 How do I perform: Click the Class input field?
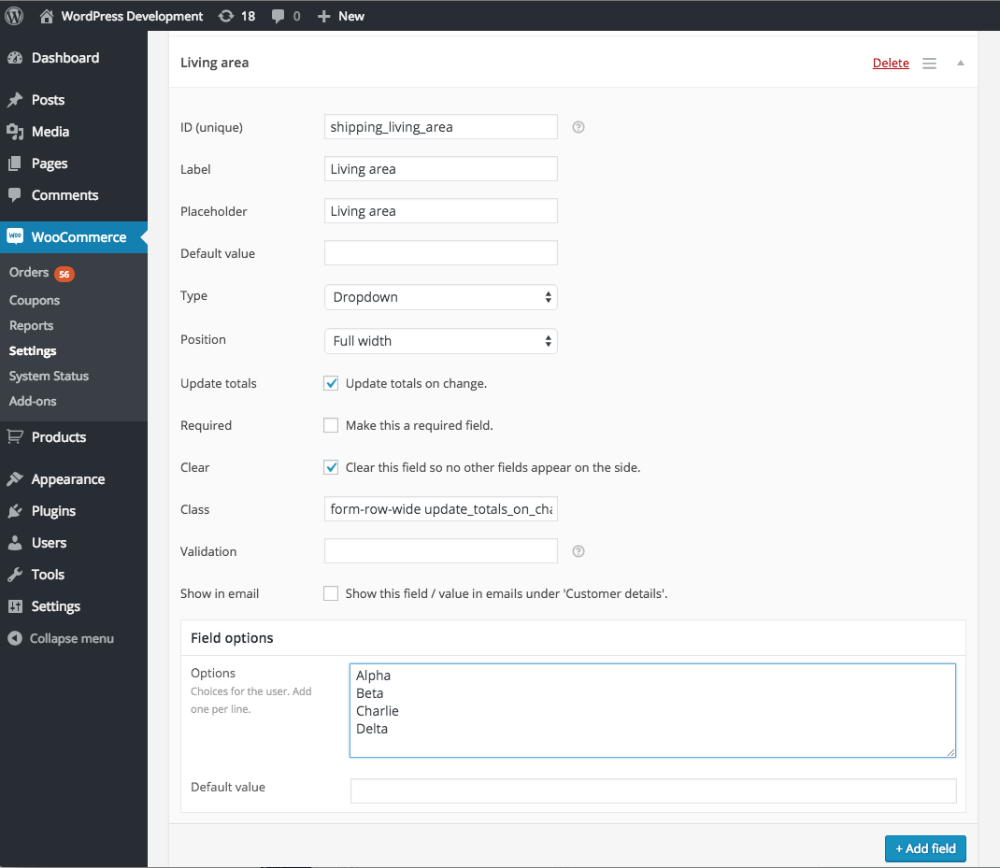(x=441, y=509)
